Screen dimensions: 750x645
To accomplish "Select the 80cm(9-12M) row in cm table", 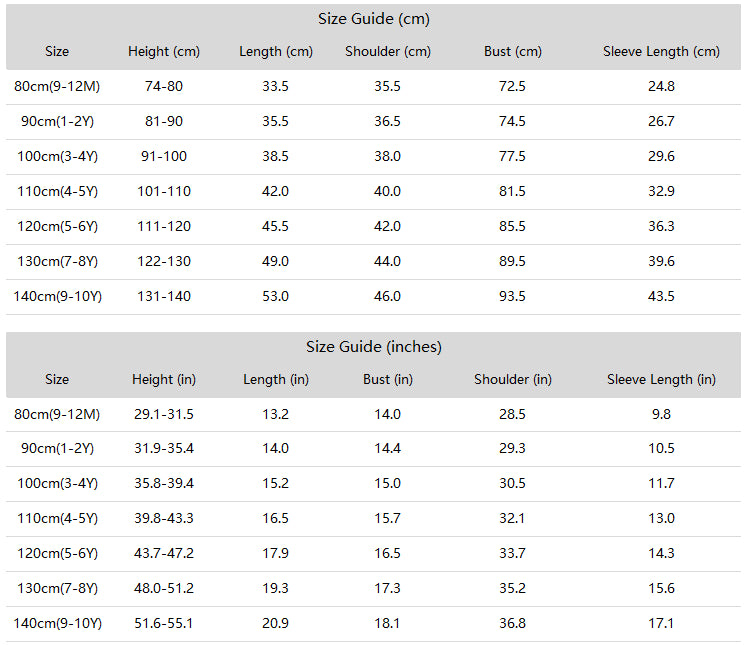I will 373,87.
